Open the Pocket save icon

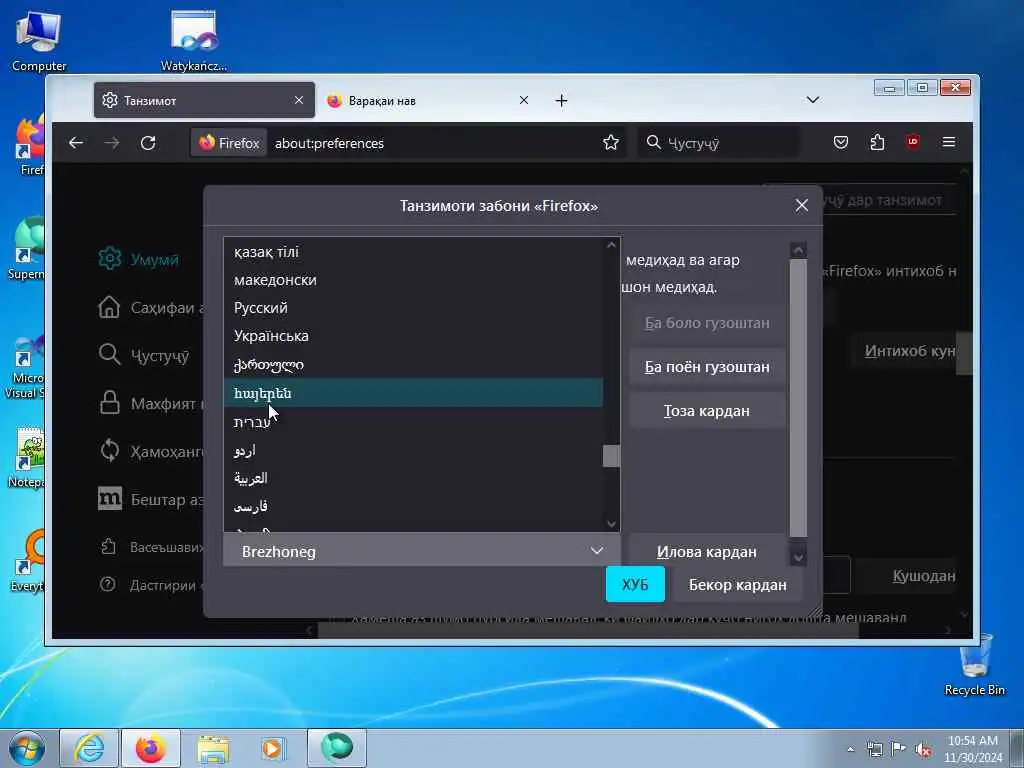click(840, 142)
